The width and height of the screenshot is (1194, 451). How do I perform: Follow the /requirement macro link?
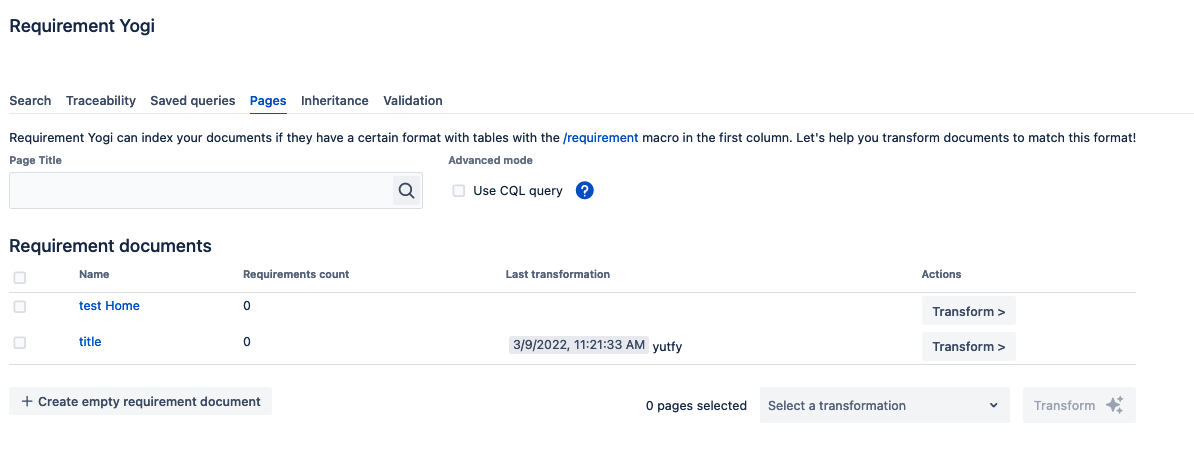(x=600, y=137)
